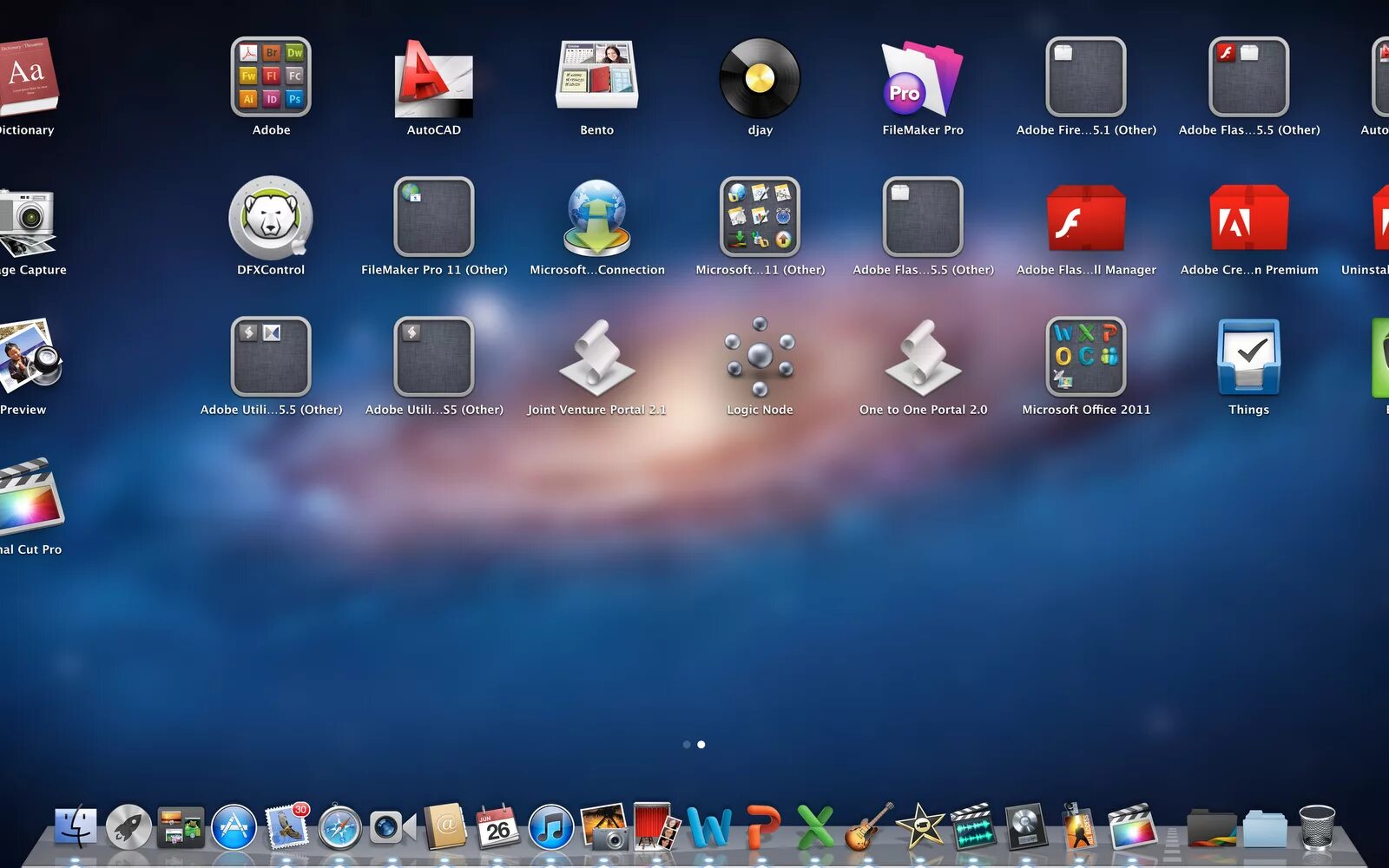Open iMovie star icon in Dock
Viewport: 1389px width, 868px height.
pos(920,826)
